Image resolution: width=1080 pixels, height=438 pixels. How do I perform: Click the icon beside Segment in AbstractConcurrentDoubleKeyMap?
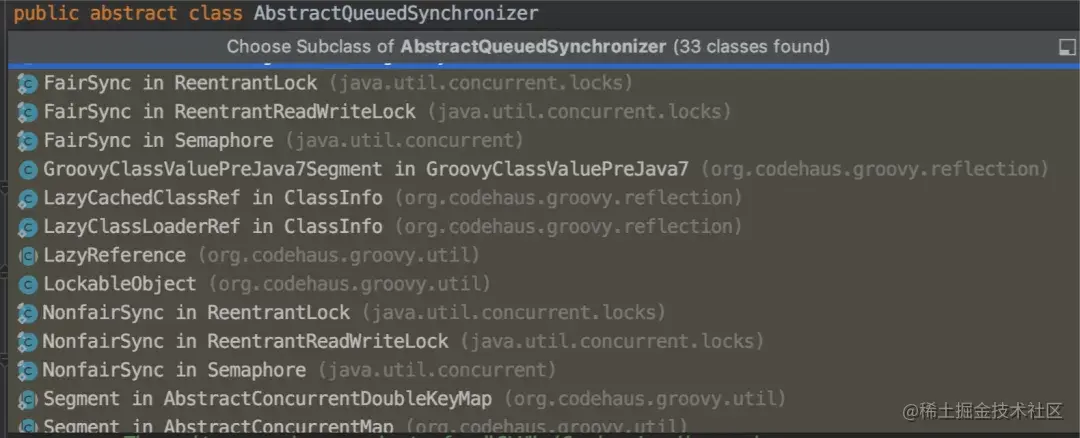click(28, 399)
